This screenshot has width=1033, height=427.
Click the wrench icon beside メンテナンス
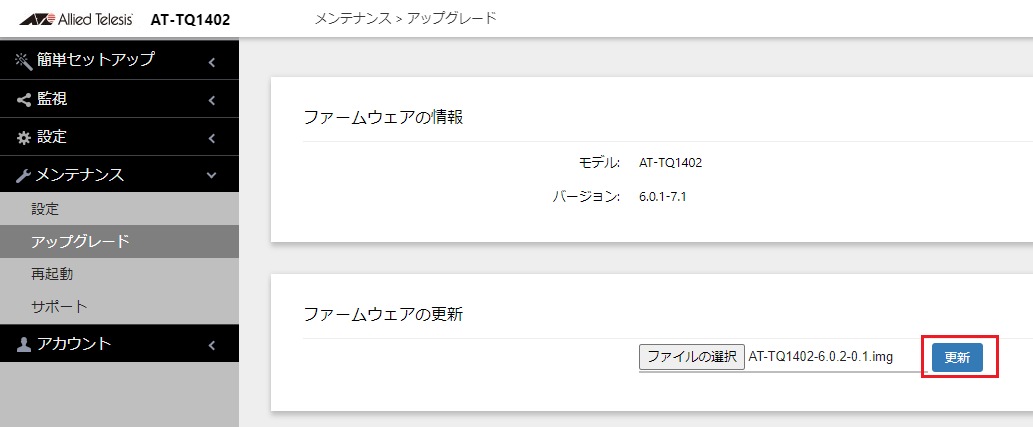click(24, 175)
